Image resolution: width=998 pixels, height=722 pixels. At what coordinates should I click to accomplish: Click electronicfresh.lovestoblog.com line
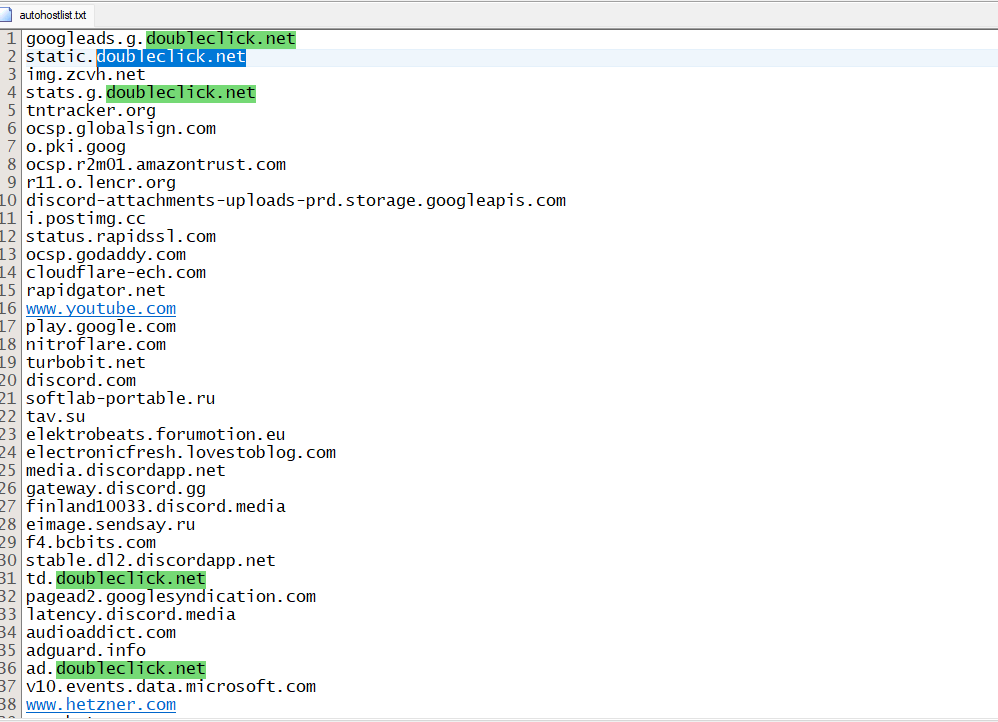[181, 453]
